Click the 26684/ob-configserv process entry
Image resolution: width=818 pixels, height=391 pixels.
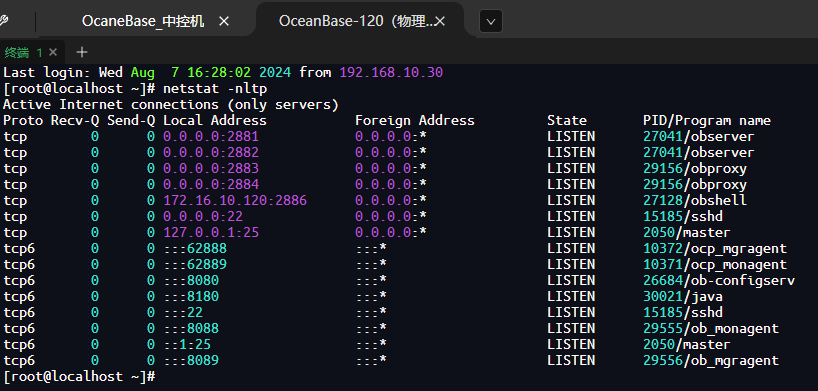click(x=719, y=280)
